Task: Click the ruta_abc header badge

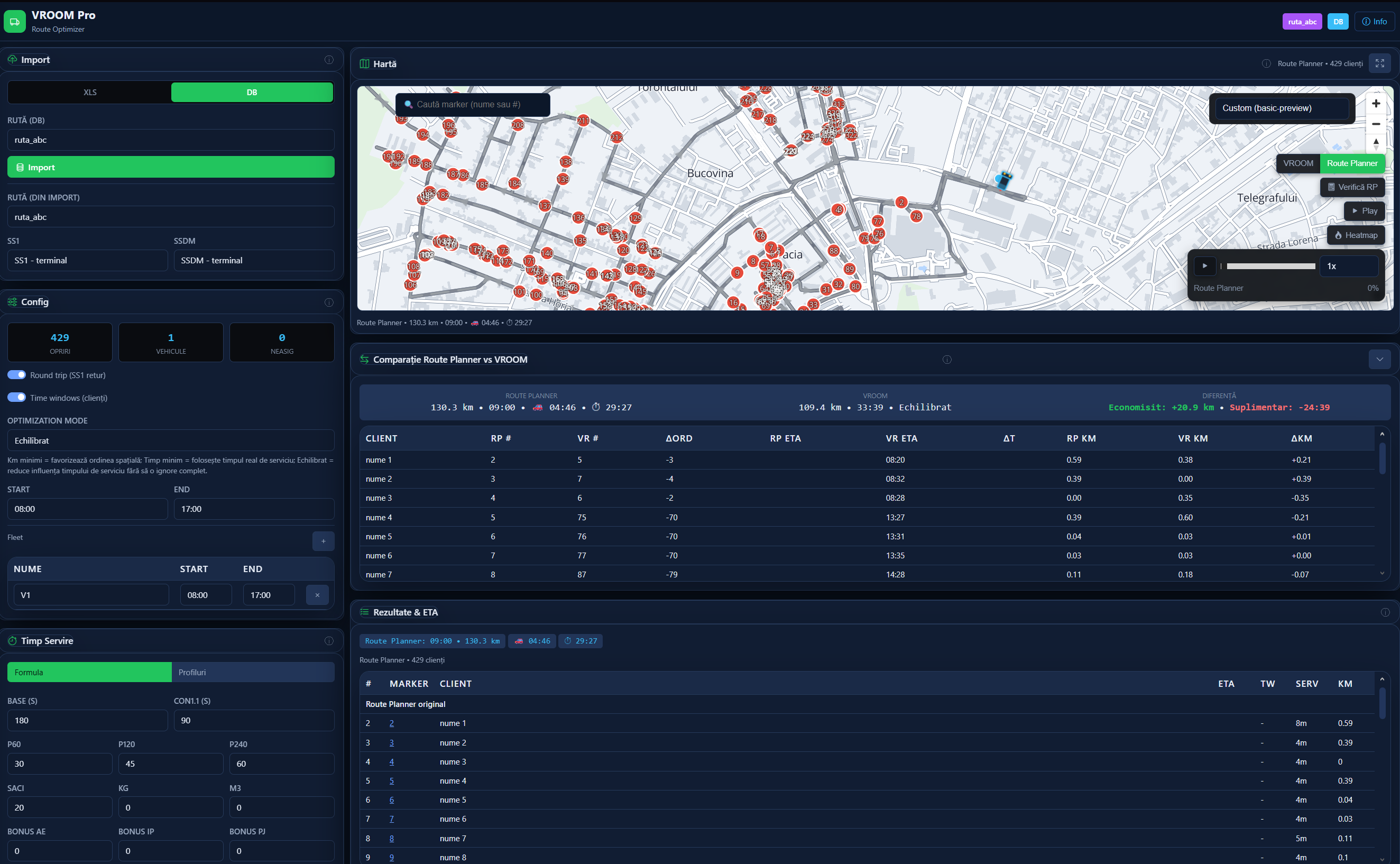Action: click(x=1302, y=22)
